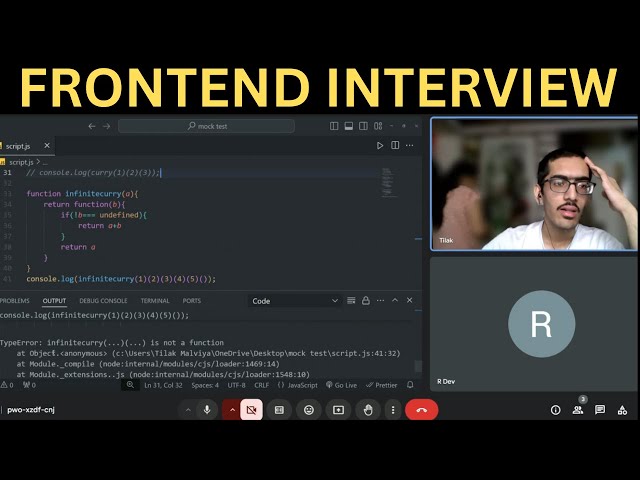Click 'Ln 31, Col 32' in the status bar
The image size is (640, 480).
tap(163, 385)
